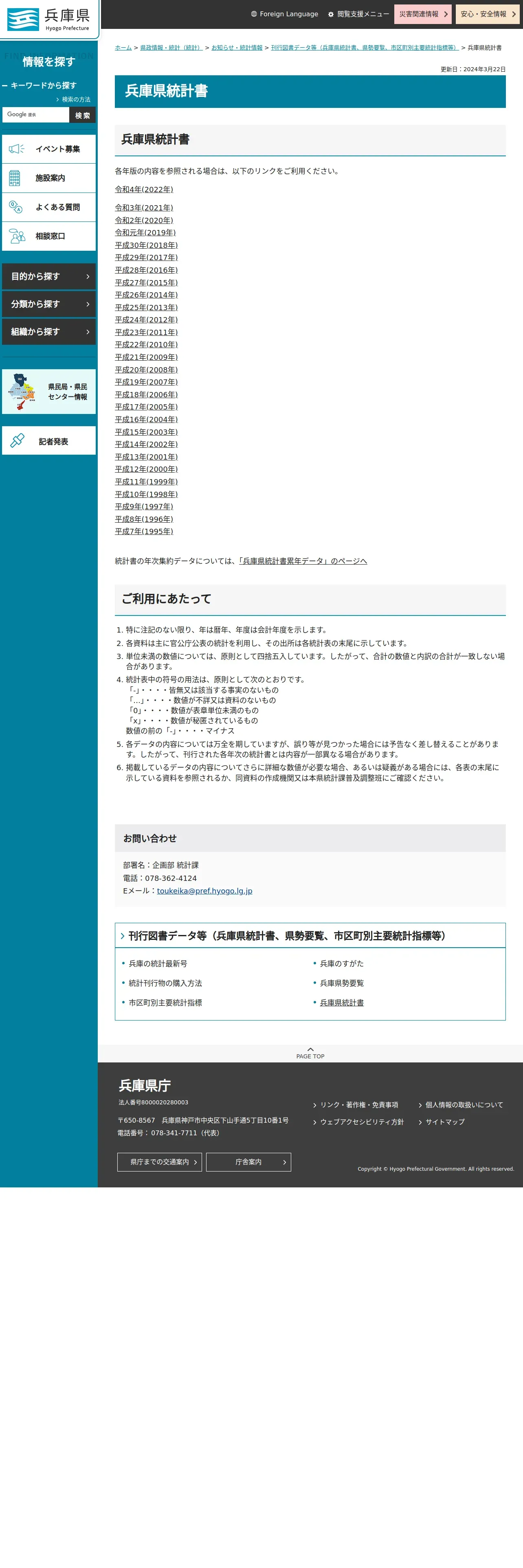Click the gear icon beside 閲覧支援メニュー
The image size is (523, 1568).
[x=331, y=14]
